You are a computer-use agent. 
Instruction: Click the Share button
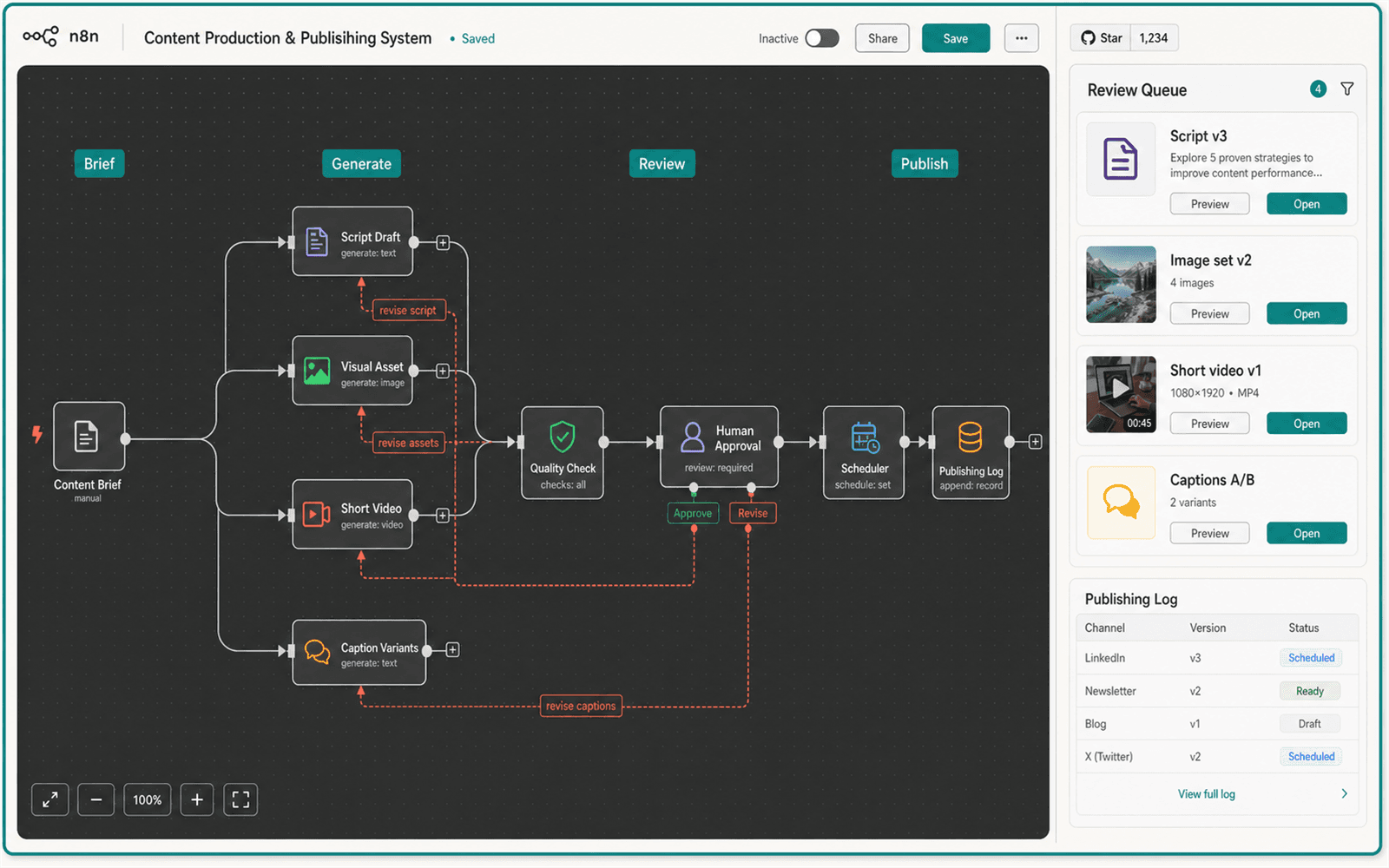tap(882, 38)
